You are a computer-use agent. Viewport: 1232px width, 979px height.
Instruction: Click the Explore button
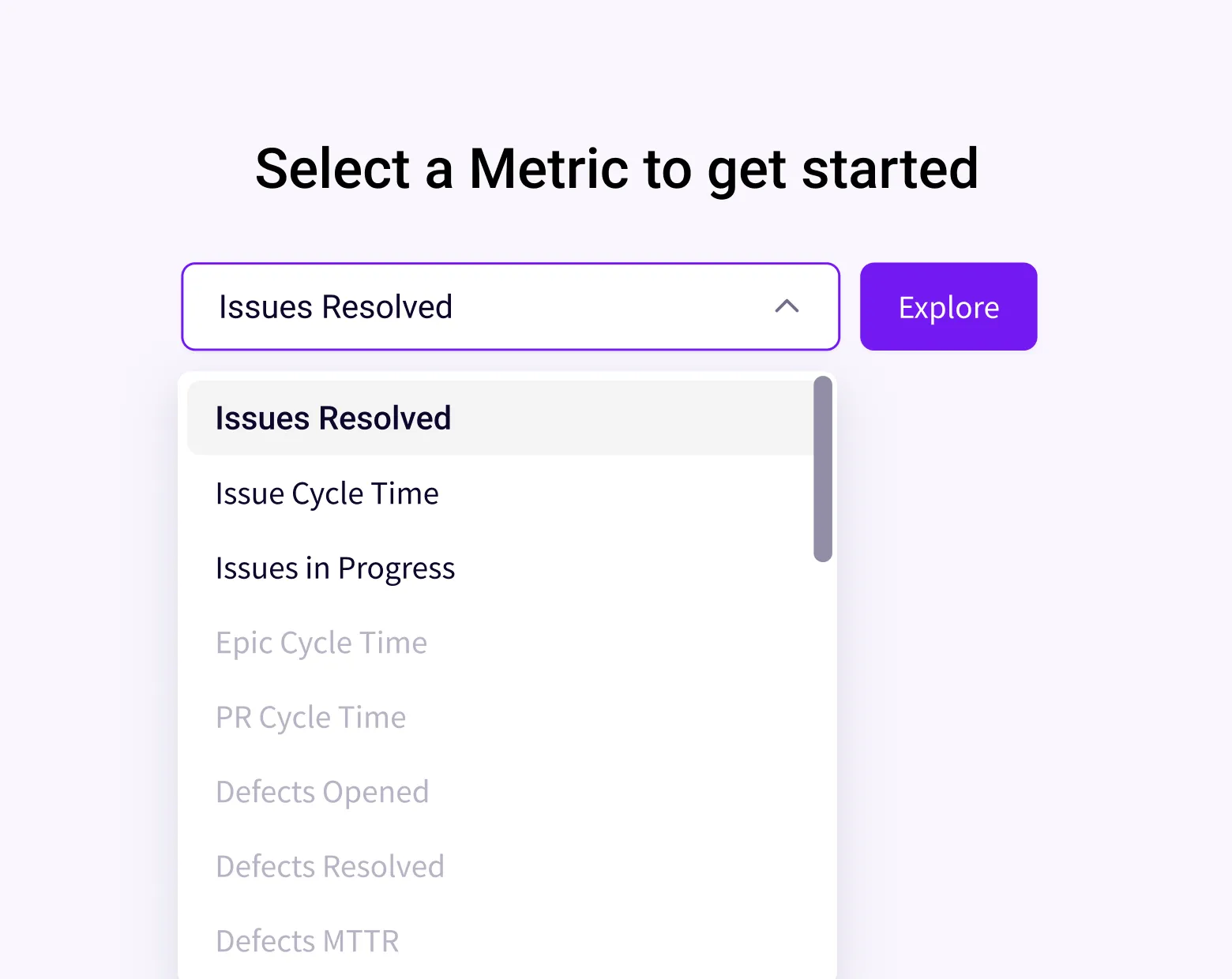point(948,306)
